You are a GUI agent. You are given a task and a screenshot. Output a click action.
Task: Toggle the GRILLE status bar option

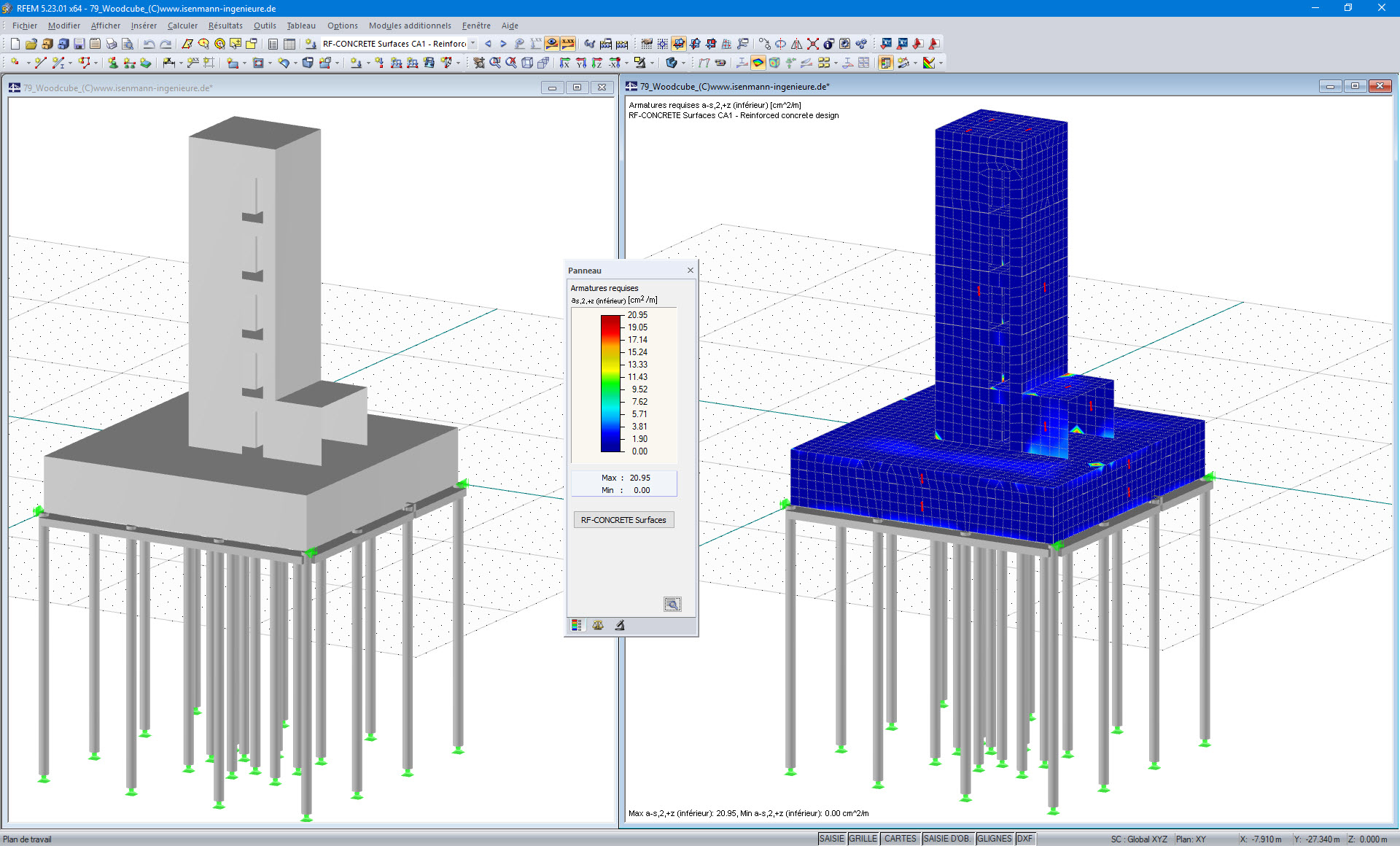(x=863, y=839)
